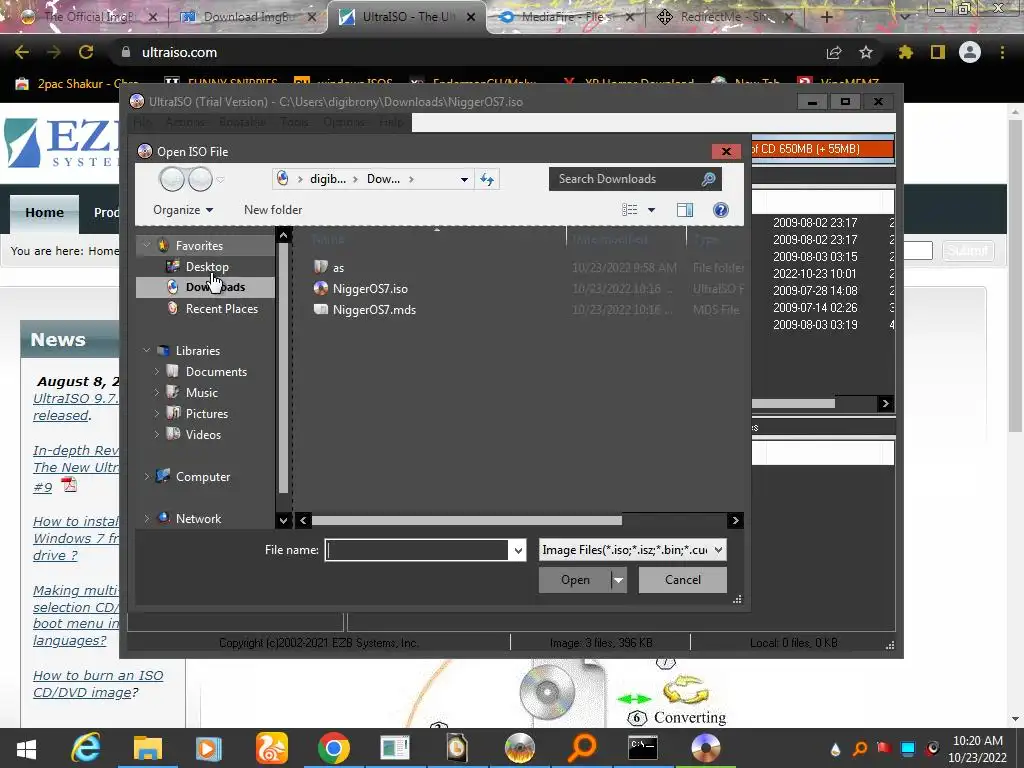Image resolution: width=1024 pixels, height=768 pixels.
Task: Expand the Pictures library node
Action: 157,413
